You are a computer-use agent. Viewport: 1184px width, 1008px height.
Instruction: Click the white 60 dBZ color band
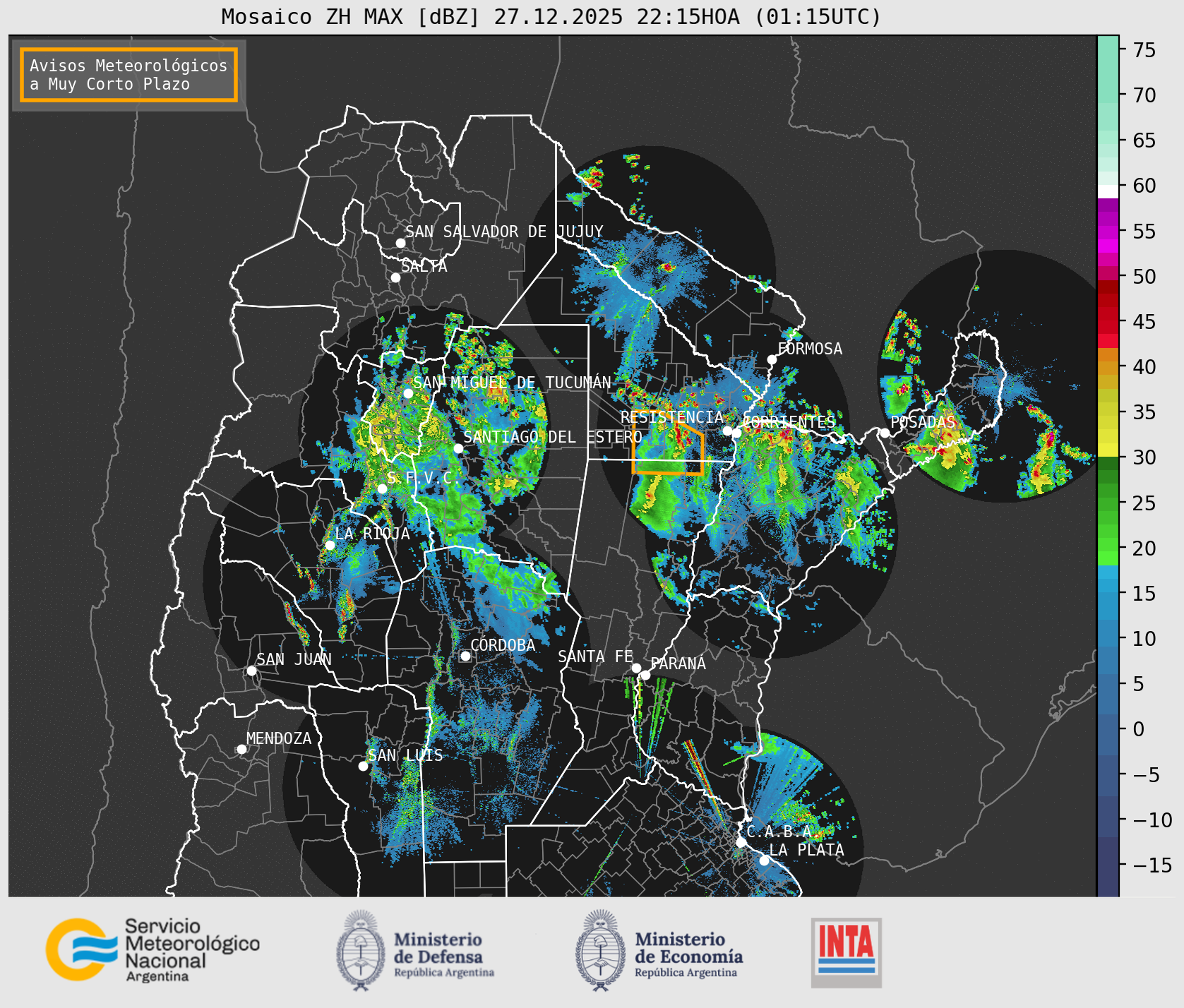coord(1108,191)
